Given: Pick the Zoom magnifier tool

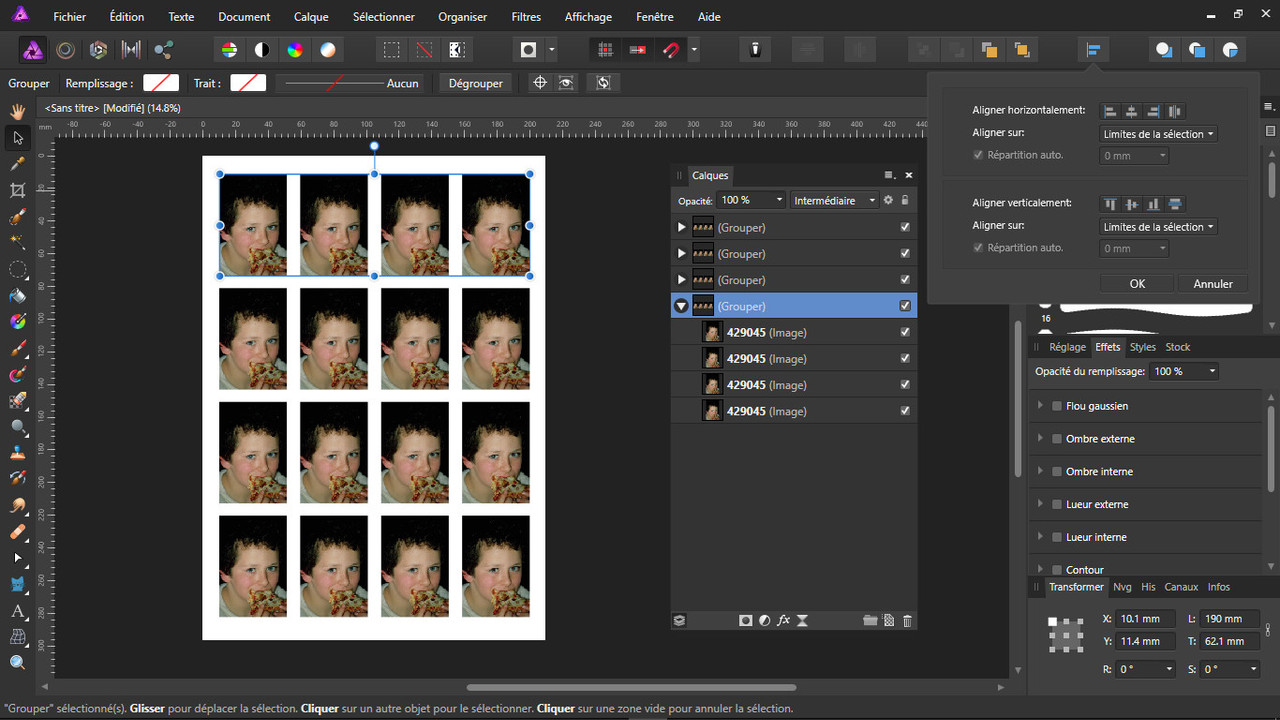Looking at the screenshot, I should click(x=17, y=662).
